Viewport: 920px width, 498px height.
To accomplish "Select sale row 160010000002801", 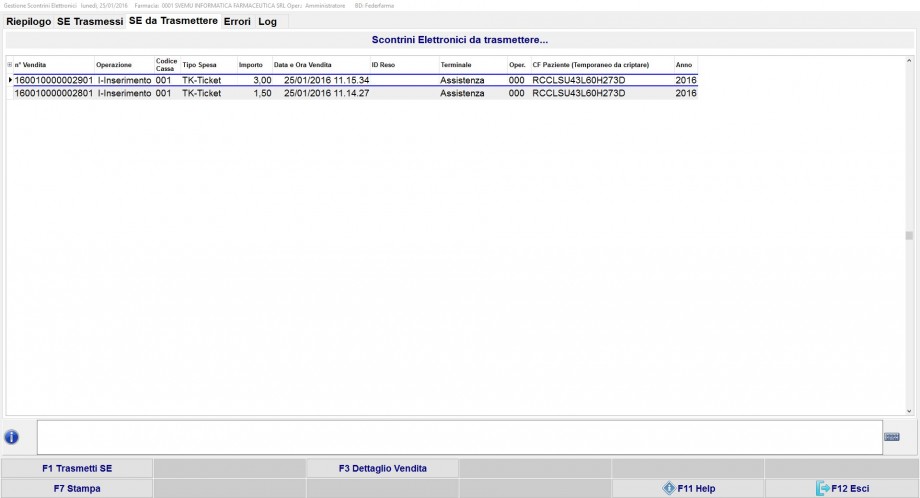I will coord(53,93).
